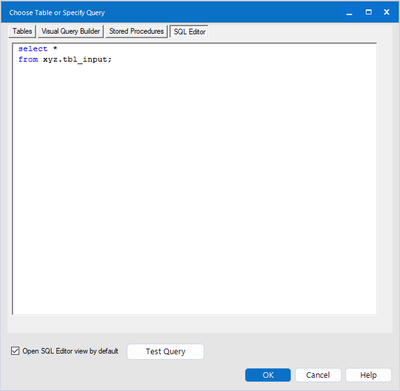Minimize the Choose Table dialog window
This screenshot has height=391, width=400.
tap(349, 13)
